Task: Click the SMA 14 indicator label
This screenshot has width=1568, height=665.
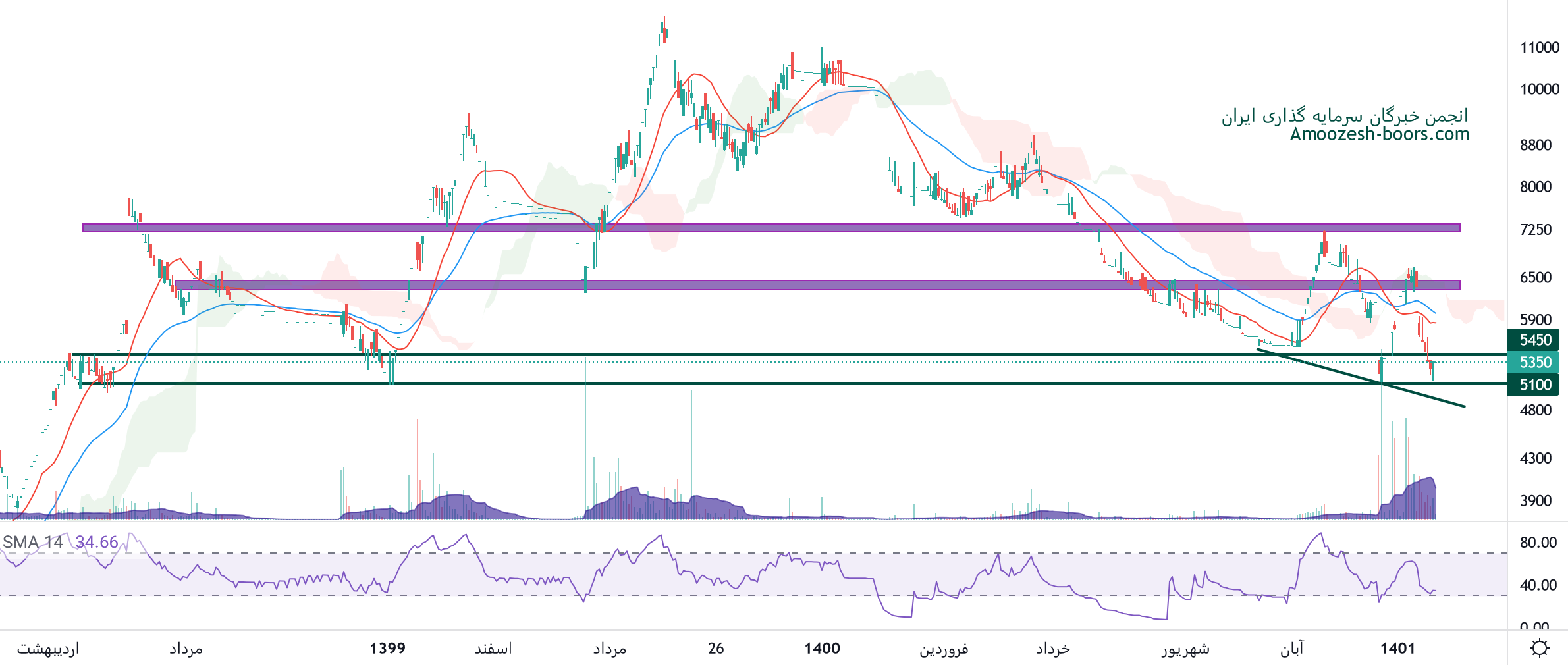Action: coord(33,542)
